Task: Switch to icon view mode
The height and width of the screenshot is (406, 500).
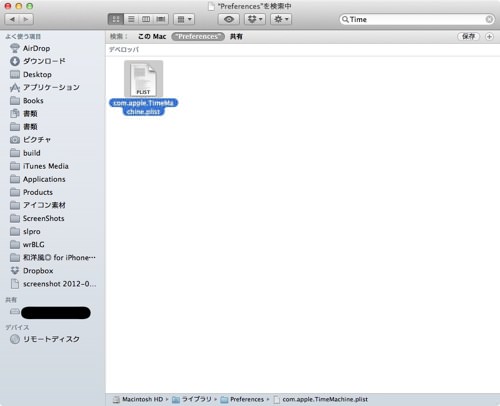Action: point(116,19)
